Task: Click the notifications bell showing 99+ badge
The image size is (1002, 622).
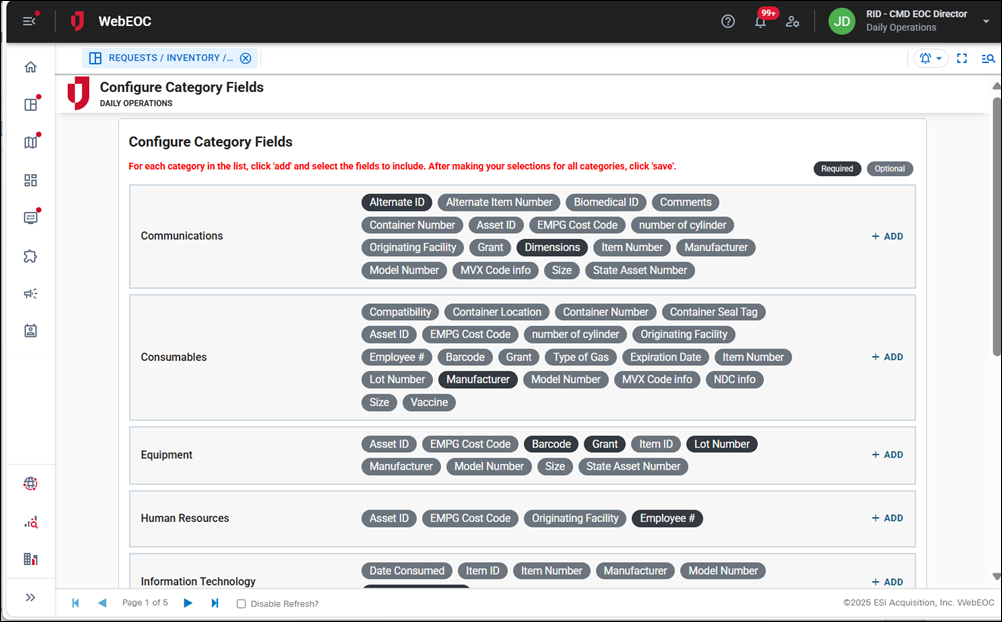Action: point(760,20)
